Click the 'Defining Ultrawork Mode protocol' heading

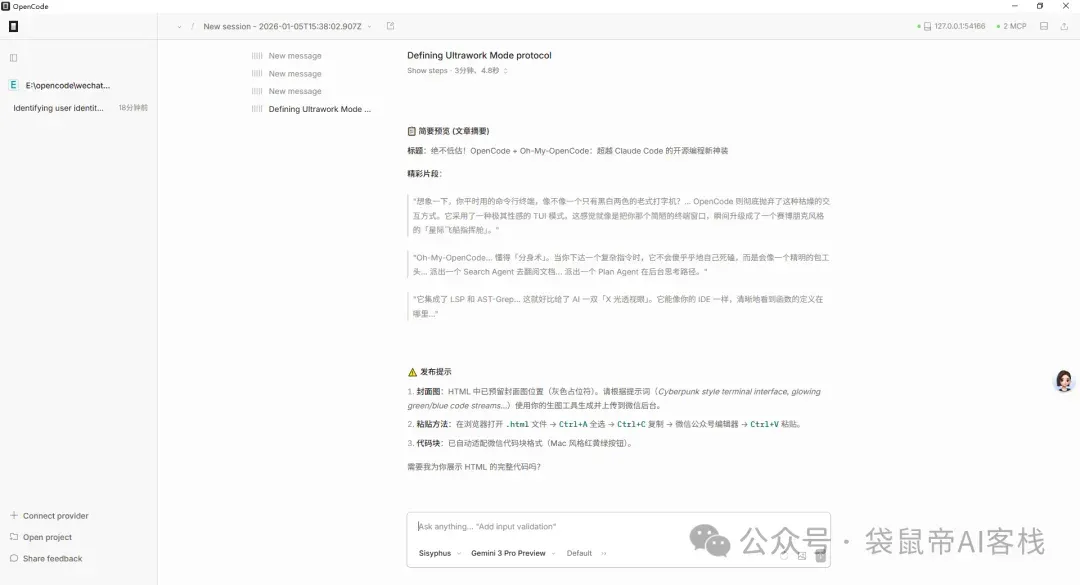click(x=479, y=55)
